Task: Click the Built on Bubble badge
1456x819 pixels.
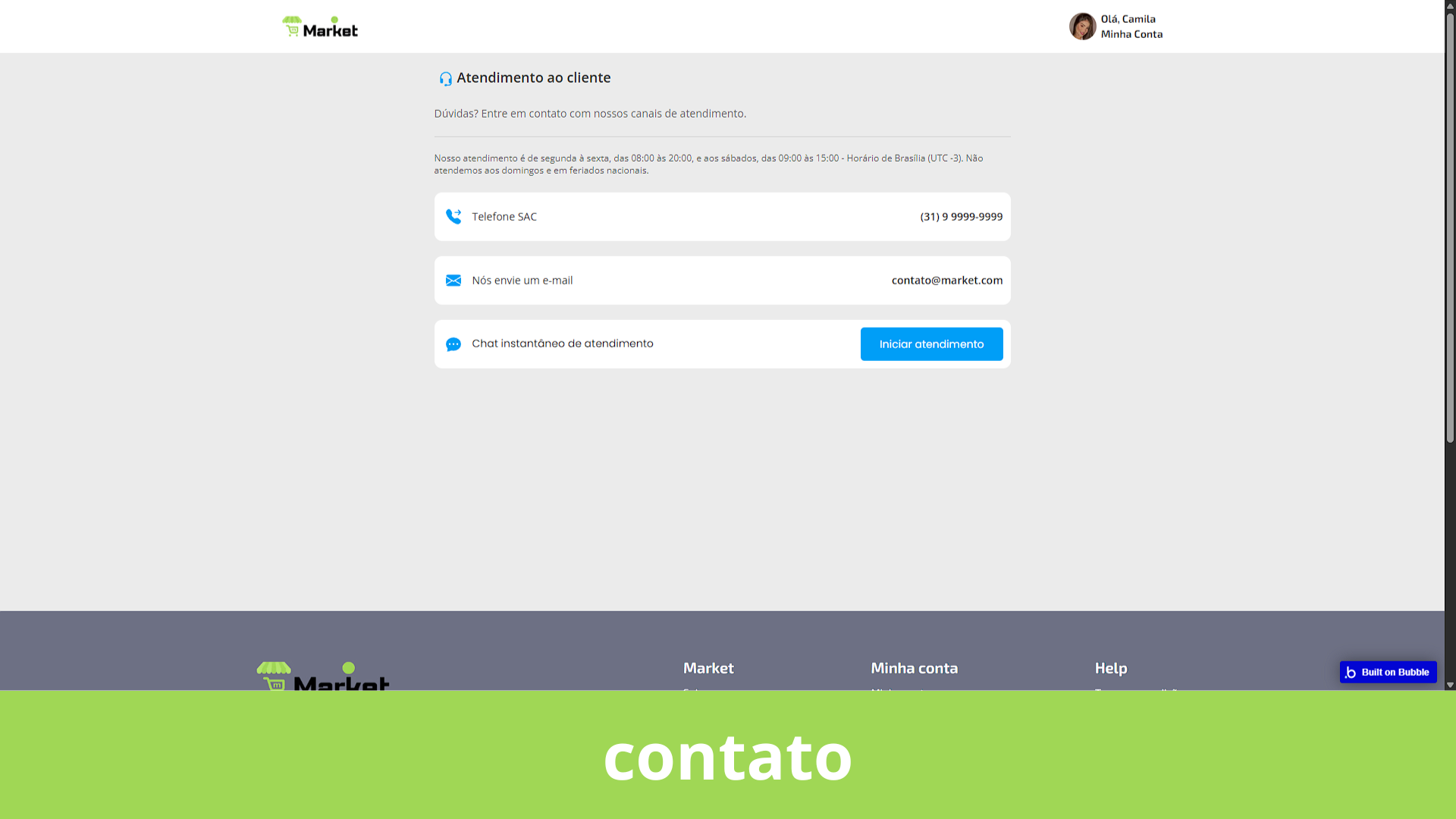Action: [1388, 672]
